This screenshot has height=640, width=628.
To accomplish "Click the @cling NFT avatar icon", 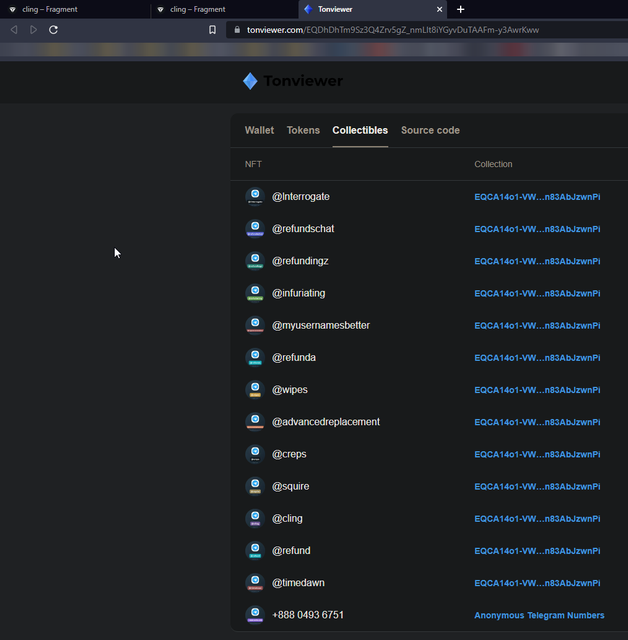I will [x=255, y=518].
